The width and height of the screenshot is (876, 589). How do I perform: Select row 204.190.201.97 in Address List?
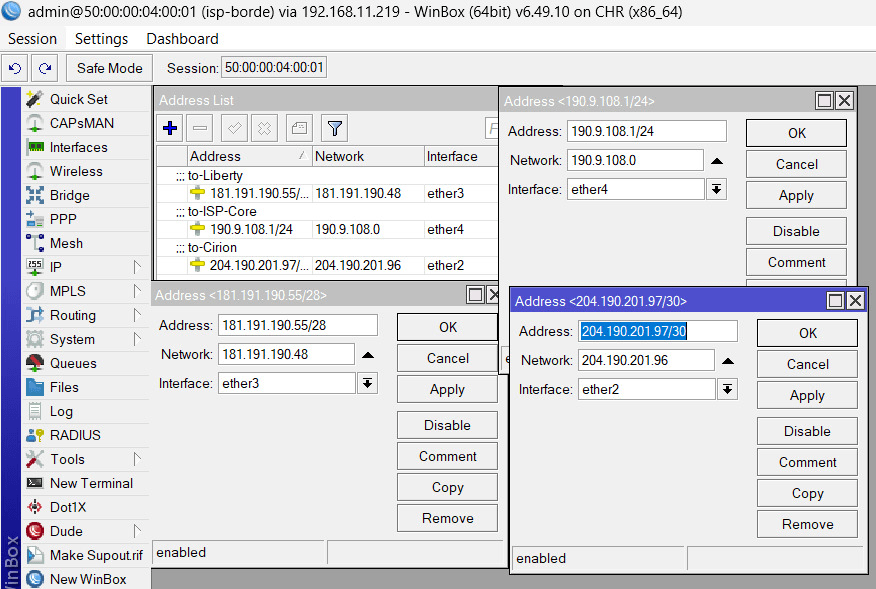point(327,265)
